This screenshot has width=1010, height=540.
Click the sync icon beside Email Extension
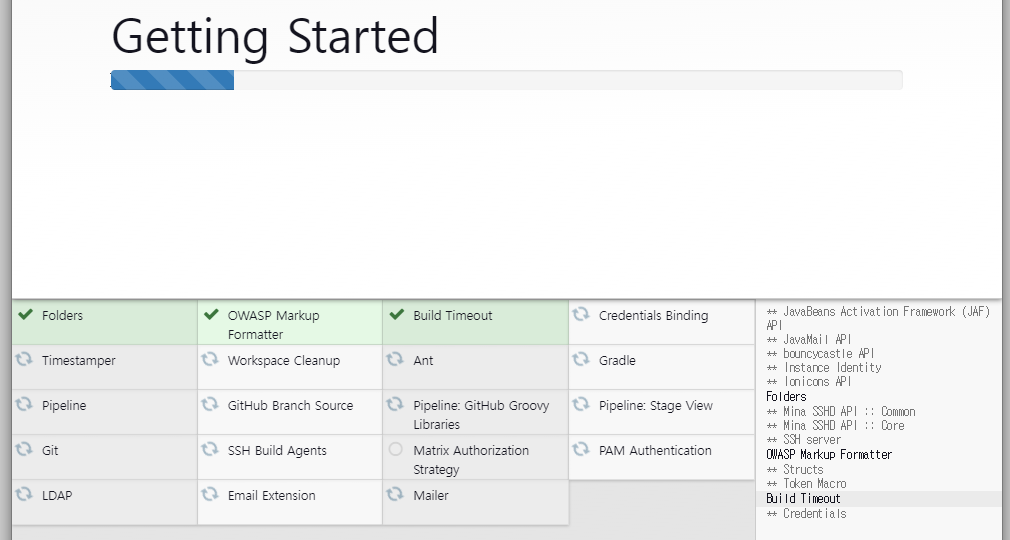(x=210, y=494)
